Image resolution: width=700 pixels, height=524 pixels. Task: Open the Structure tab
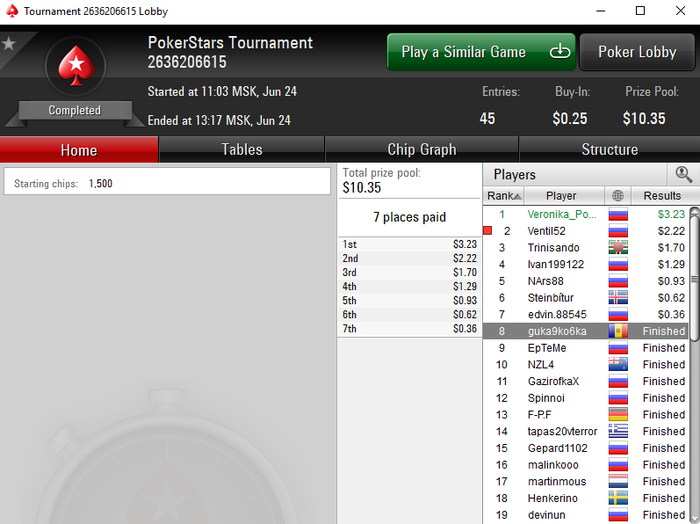[609, 150]
